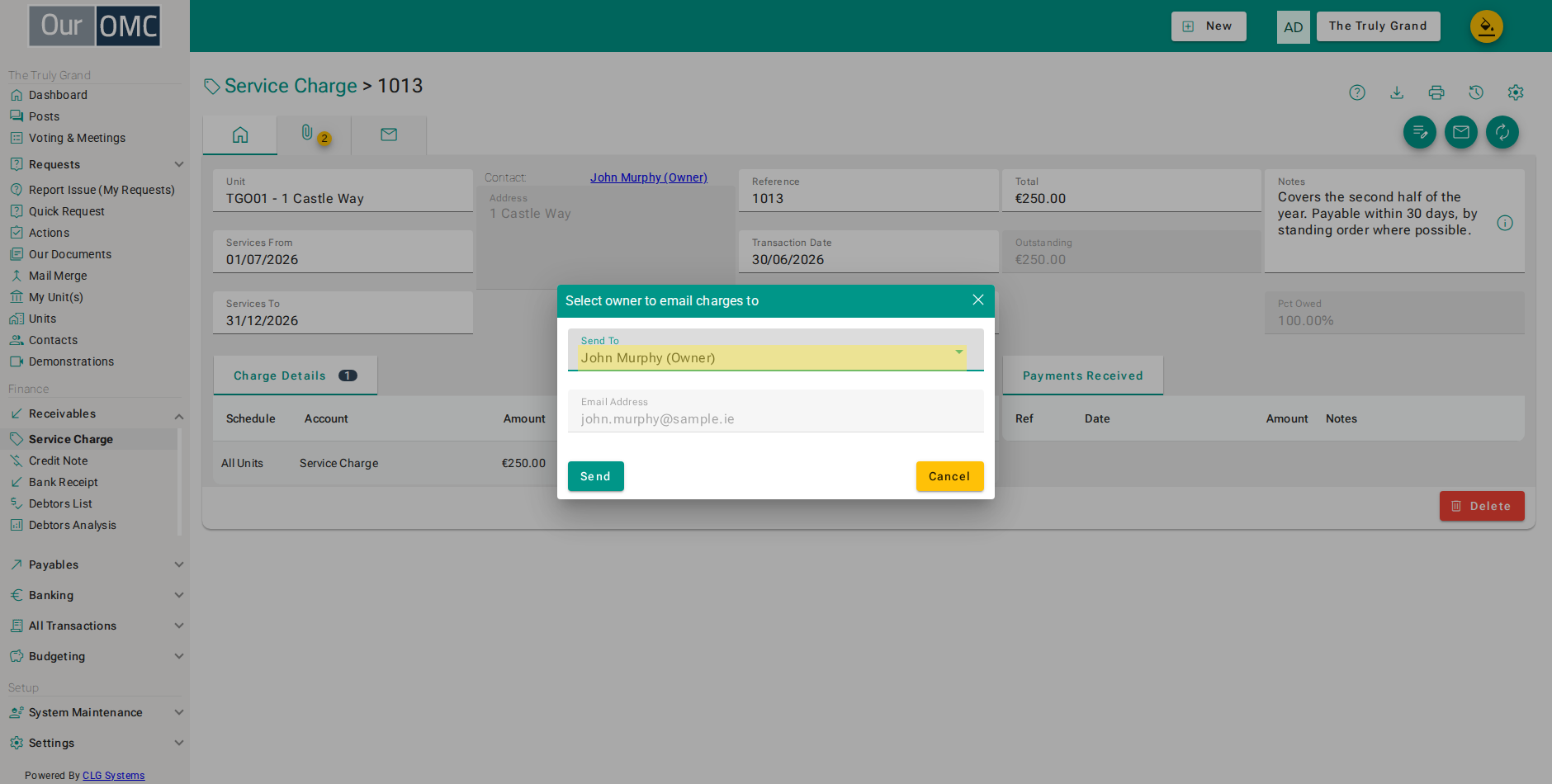Expand the Requests menu
This screenshot has width=1552, height=784.
pyautogui.click(x=95, y=164)
